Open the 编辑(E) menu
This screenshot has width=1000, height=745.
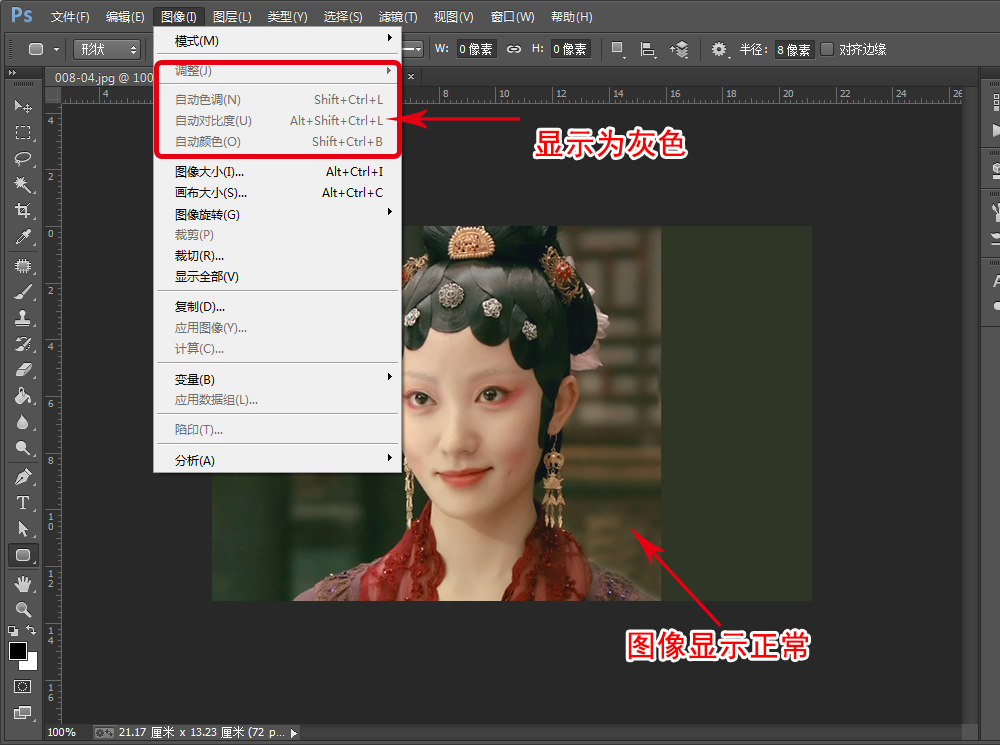(x=125, y=17)
